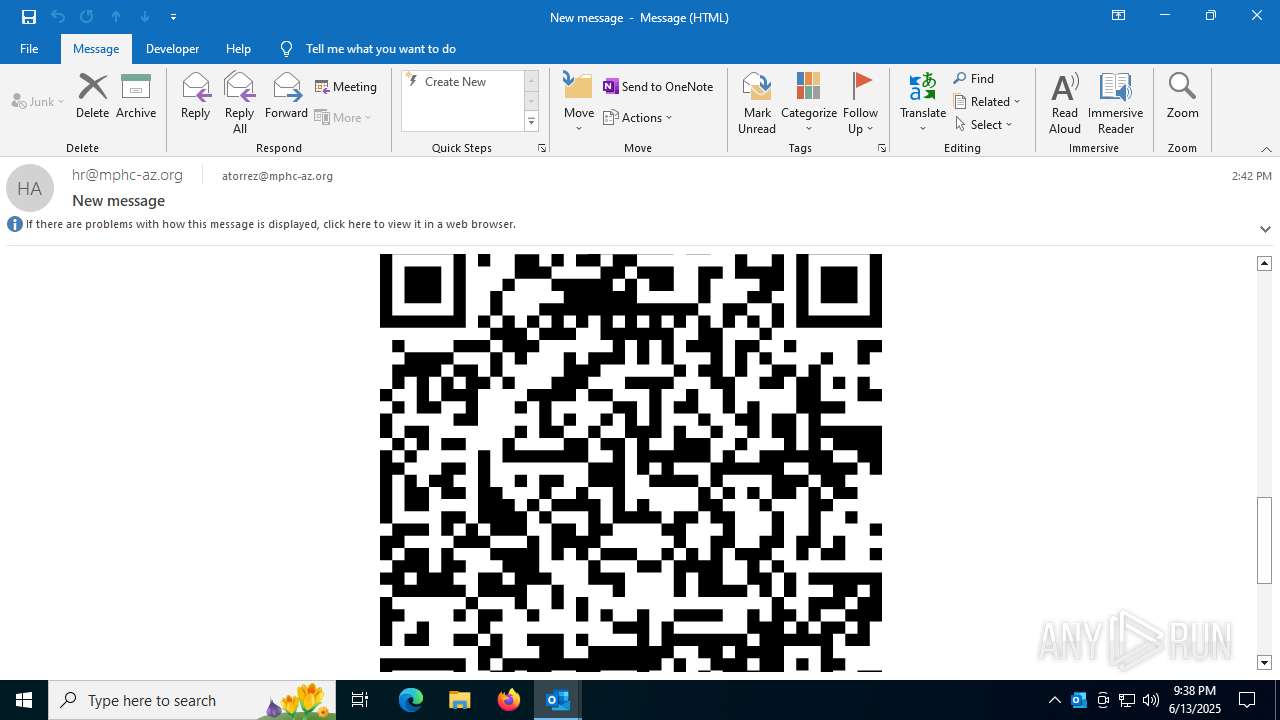
Task: Click the HA sender avatar
Action: (x=30, y=188)
